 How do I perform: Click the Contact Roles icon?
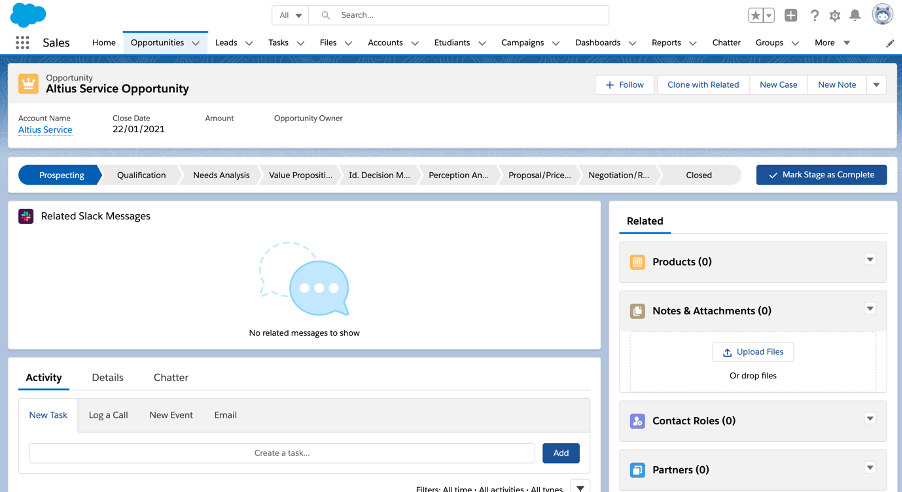637,421
